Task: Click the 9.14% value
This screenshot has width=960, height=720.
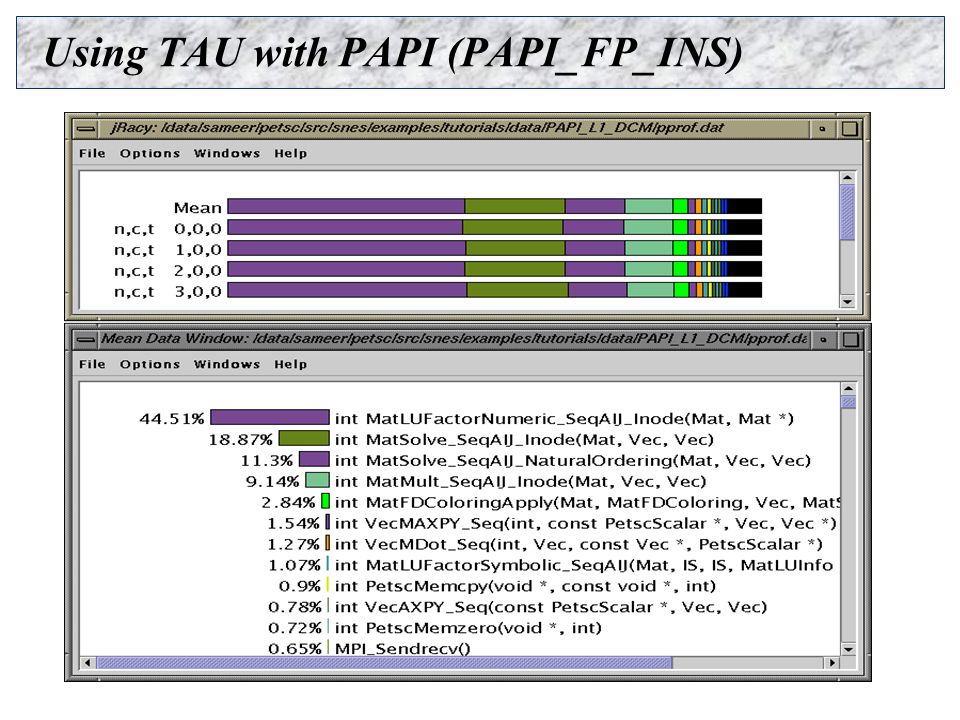Action: pyautogui.click(x=272, y=482)
